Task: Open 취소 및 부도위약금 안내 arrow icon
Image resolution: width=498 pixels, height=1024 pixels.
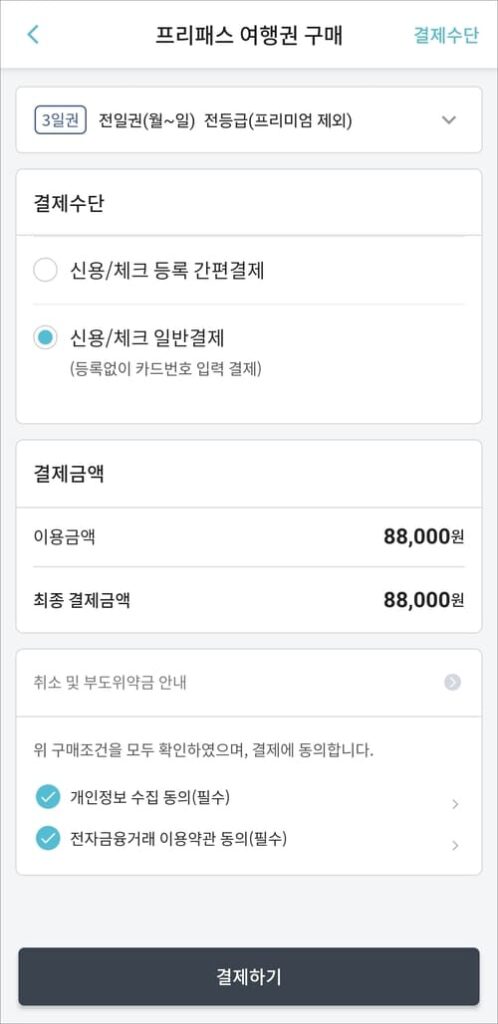Action: pyautogui.click(x=452, y=682)
